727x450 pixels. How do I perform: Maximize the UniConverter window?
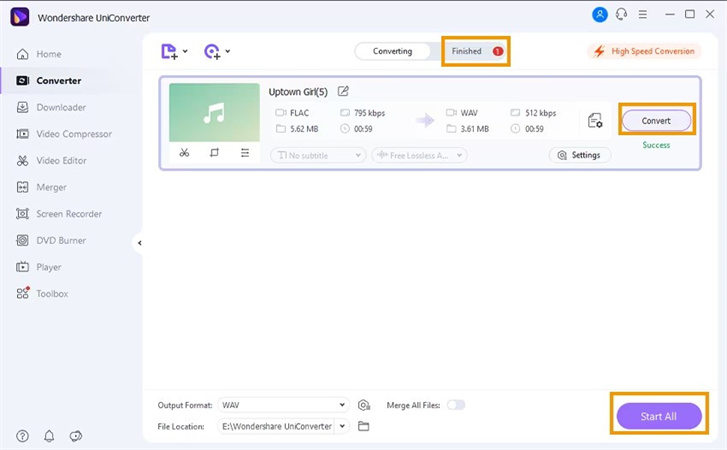coord(690,14)
